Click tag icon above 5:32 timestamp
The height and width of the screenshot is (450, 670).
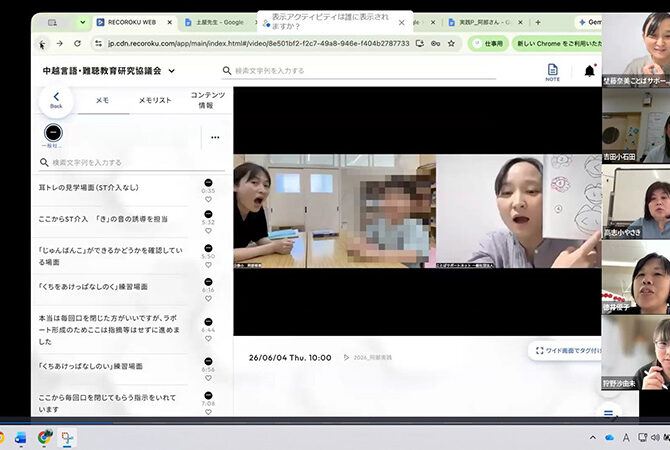(x=208, y=214)
